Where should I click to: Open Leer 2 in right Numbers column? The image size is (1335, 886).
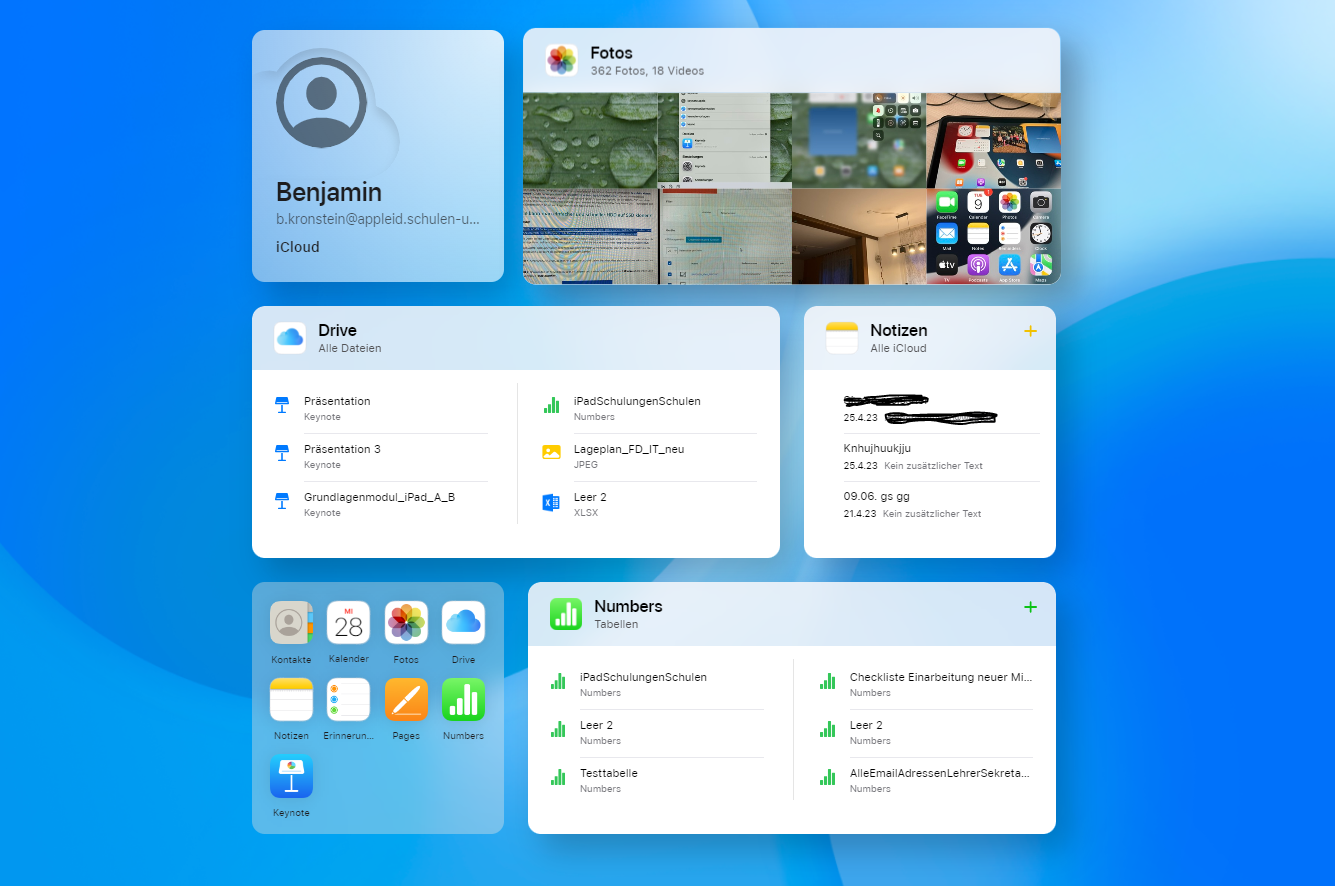coord(925,733)
